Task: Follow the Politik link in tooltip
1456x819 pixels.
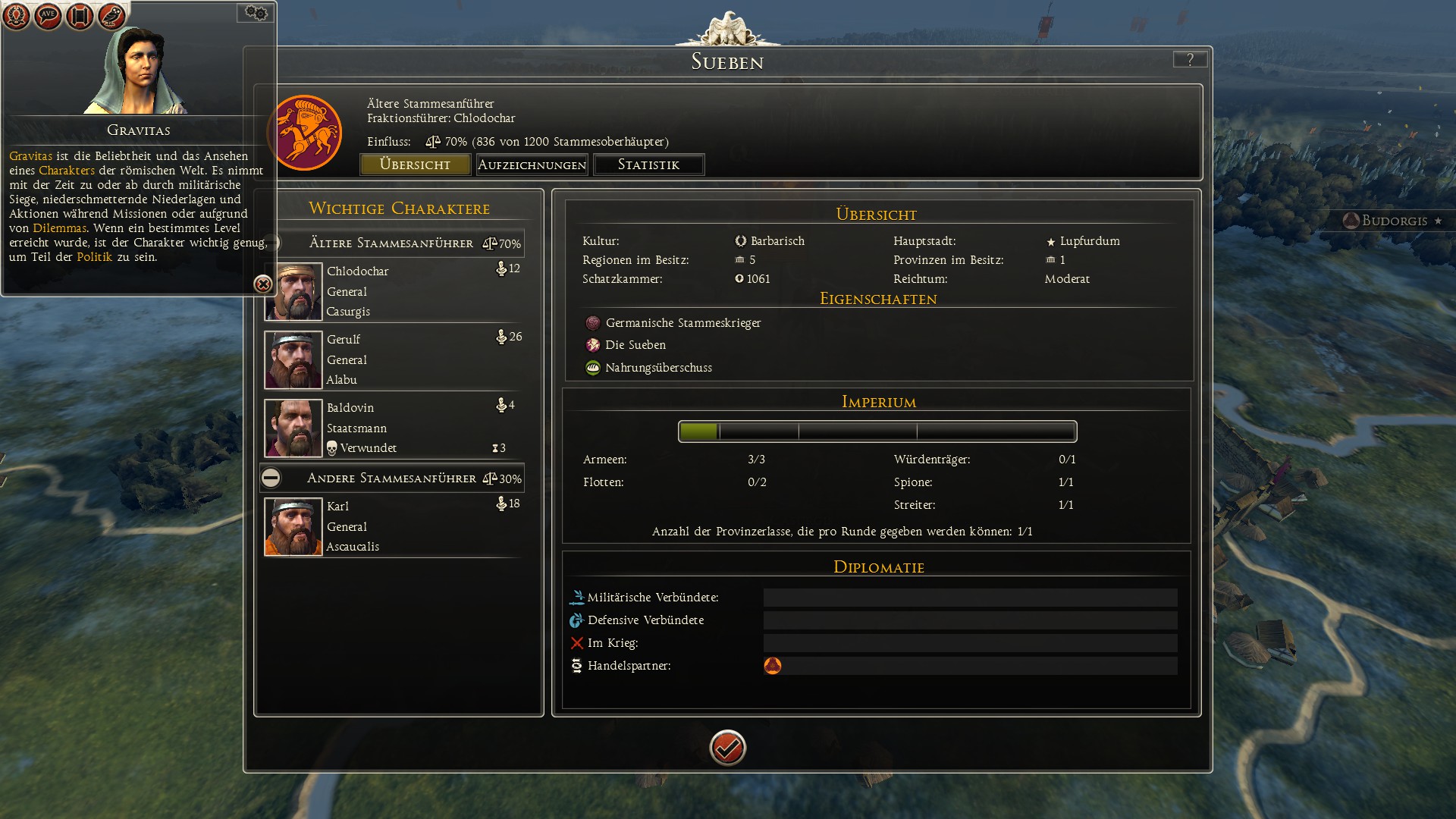Action: coord(94,257)
